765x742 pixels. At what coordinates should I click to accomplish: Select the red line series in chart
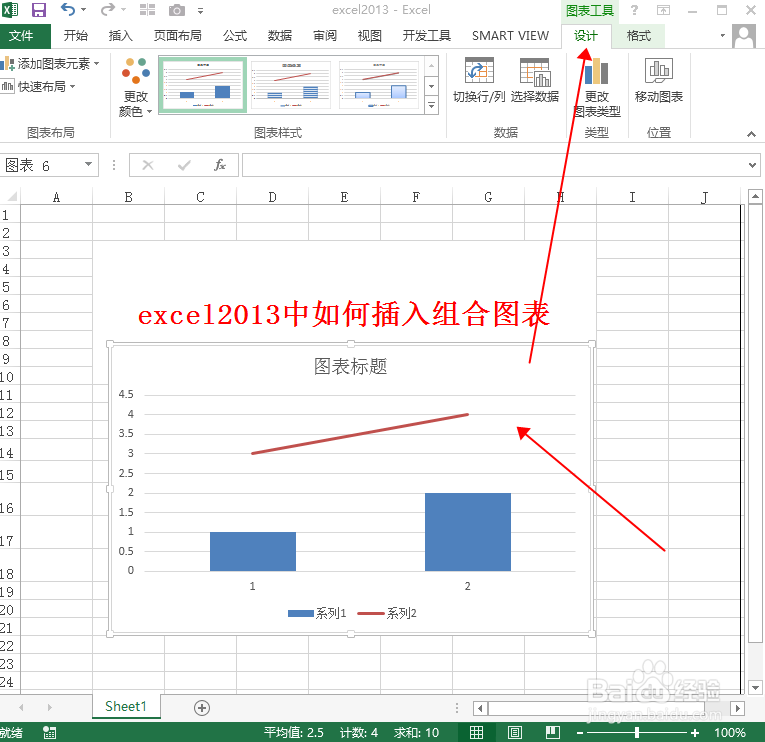(360, 434)
